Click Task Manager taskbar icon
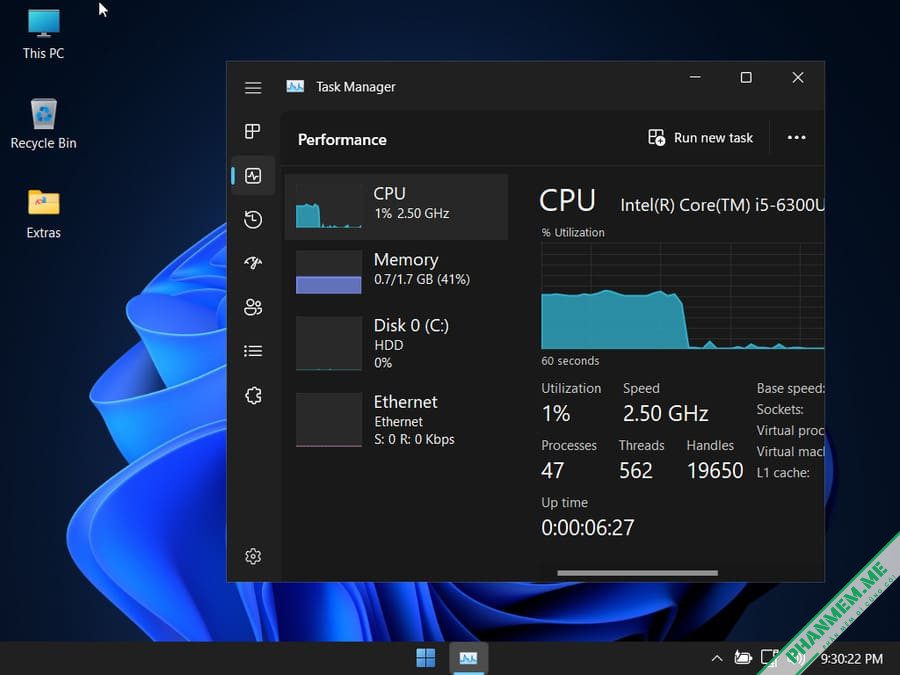900x675 pixels. coord(468,658)
